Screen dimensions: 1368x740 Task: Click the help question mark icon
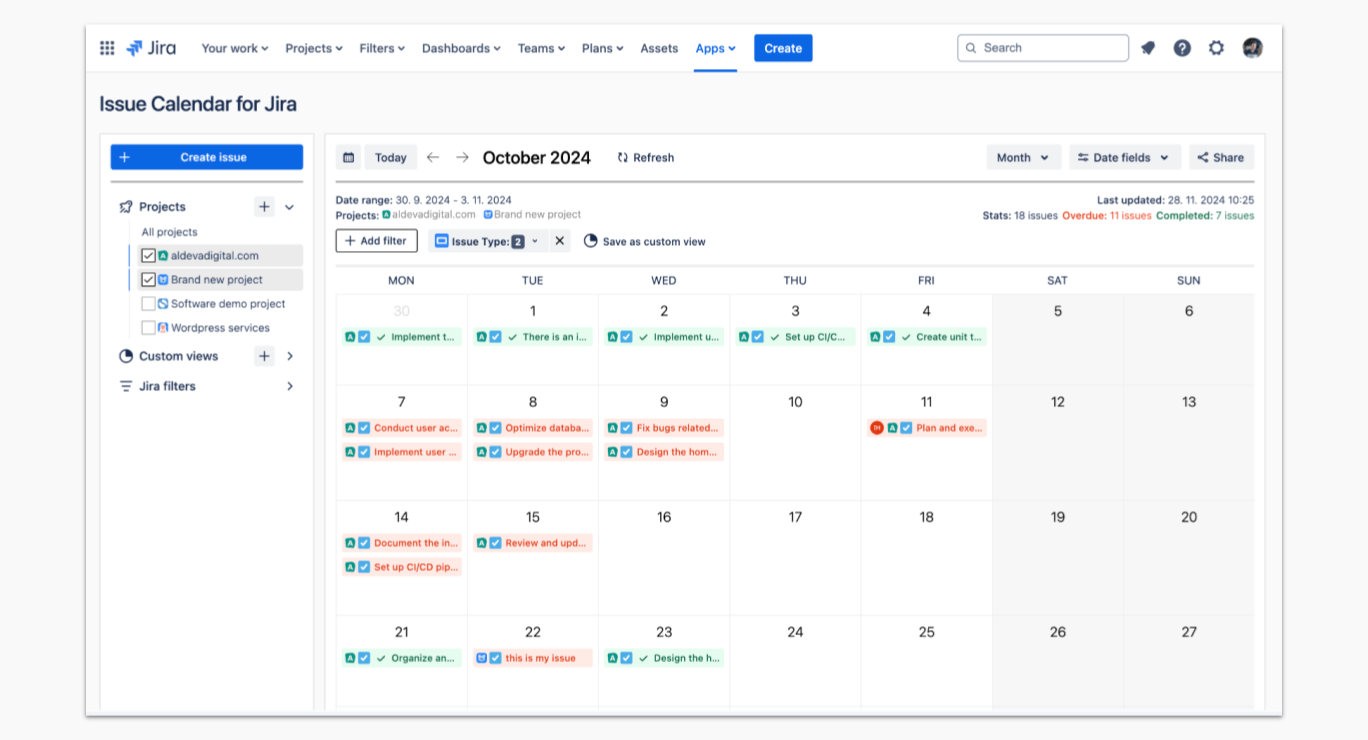click(x=1182, y=48)
